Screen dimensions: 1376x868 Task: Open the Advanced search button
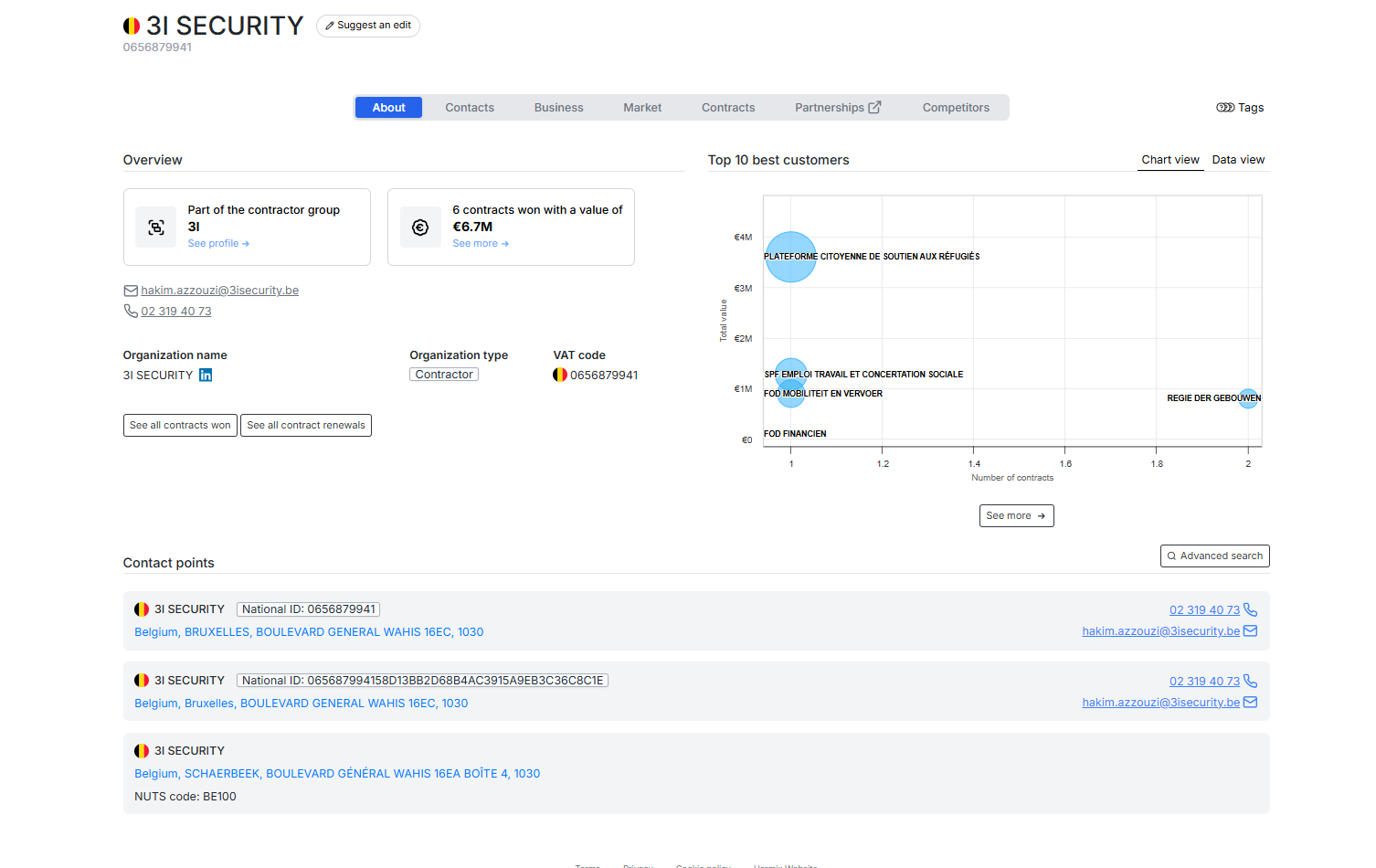pyautogui.click(x=1215, y=556)
